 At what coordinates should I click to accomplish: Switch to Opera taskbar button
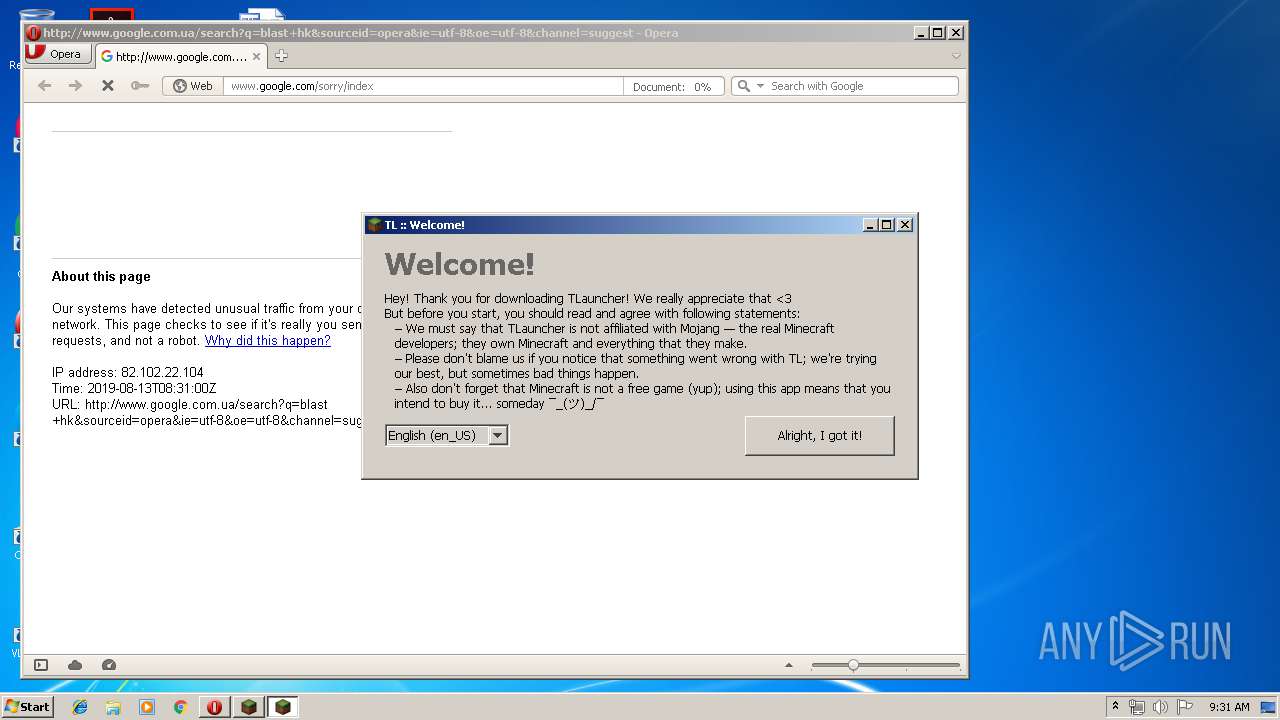coord(214,707)
